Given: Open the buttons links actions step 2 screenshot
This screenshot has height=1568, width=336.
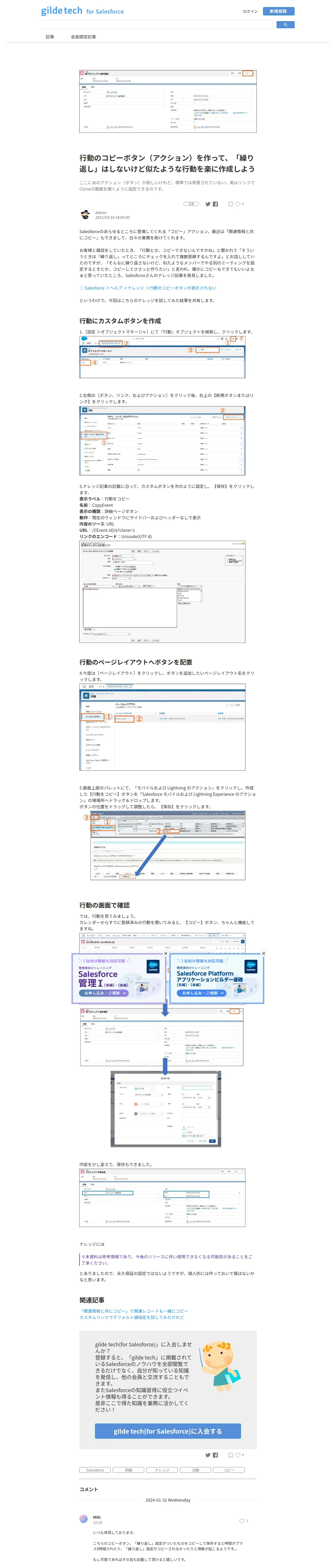Looking at the screenshot, I should pyautogui.click(x=162, y=441).
